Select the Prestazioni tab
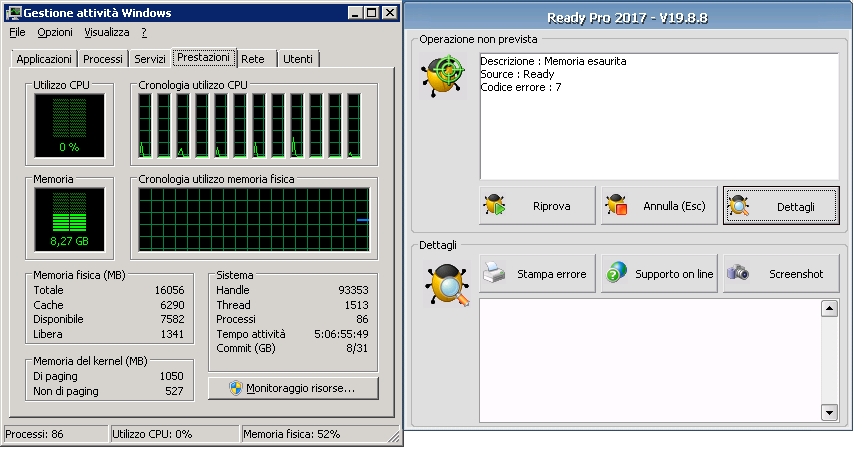Screen dimensions: 866x457 (203, 57)
